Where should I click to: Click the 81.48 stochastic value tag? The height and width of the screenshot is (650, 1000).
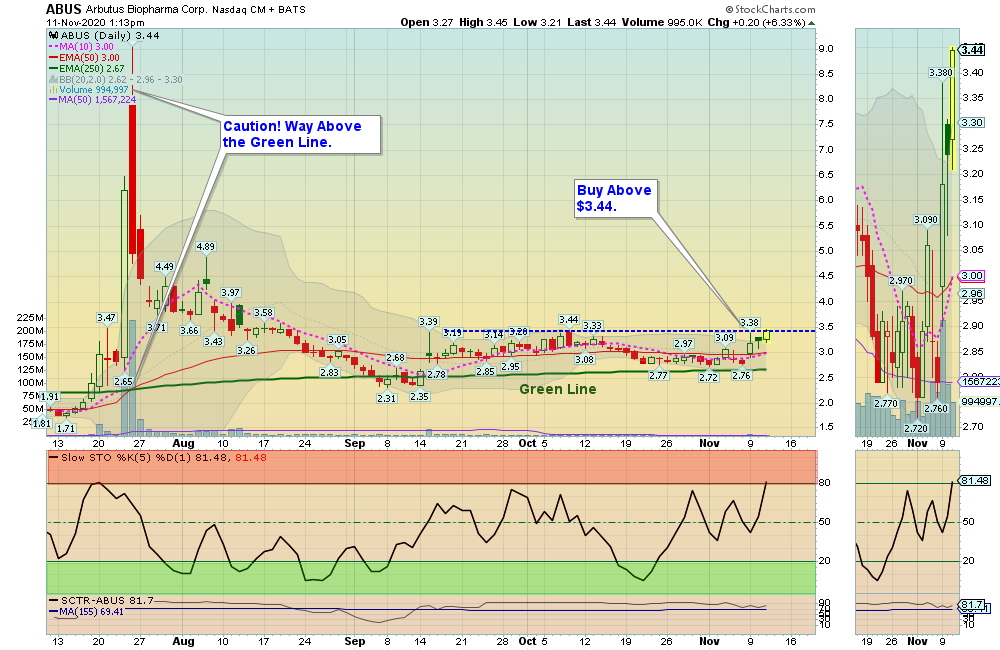click(975, 480)
